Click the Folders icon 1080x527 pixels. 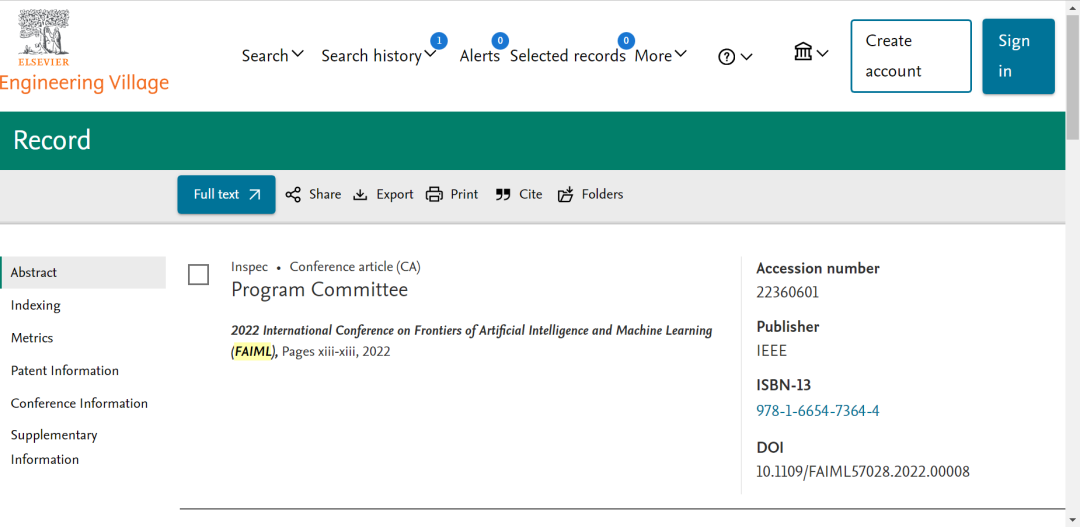tap(565, 195)
